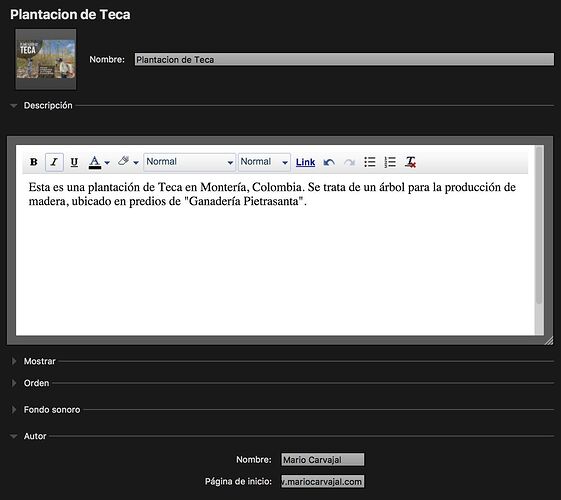
Task: Insert a bulleted list
Action: [x=370, y=162]
